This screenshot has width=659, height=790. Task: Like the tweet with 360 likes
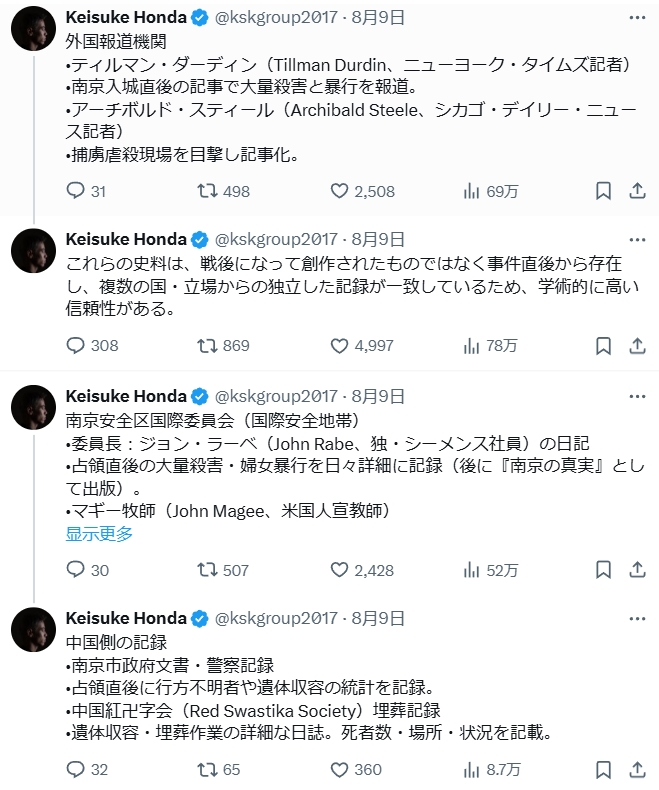point(339,769)
